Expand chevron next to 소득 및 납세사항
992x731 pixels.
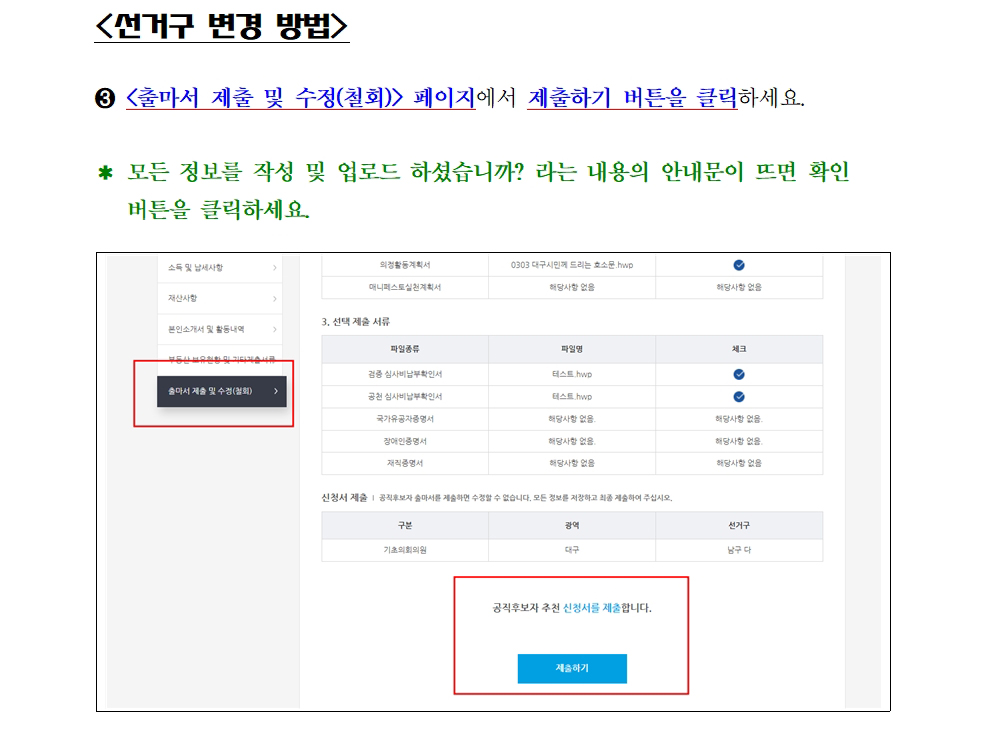click(275, 268)
